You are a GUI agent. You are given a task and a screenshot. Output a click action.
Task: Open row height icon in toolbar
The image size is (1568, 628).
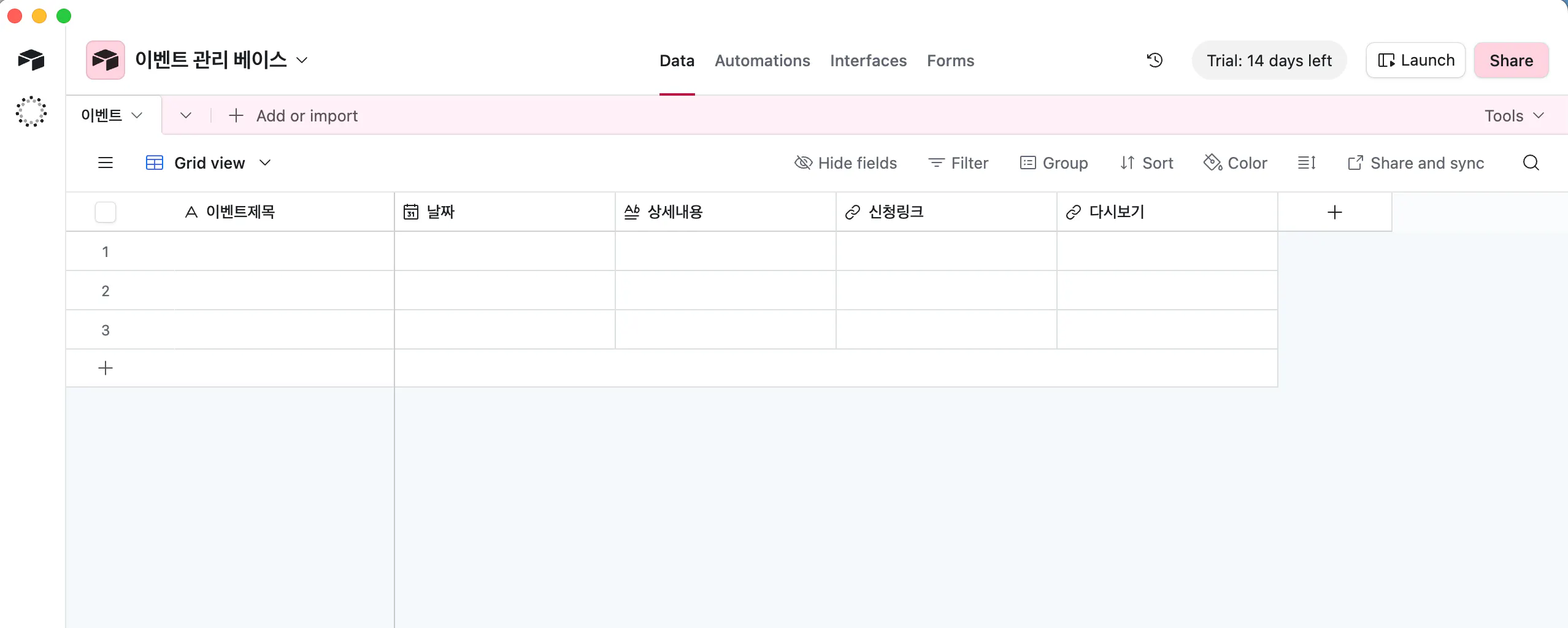(x=1307, y=163)
